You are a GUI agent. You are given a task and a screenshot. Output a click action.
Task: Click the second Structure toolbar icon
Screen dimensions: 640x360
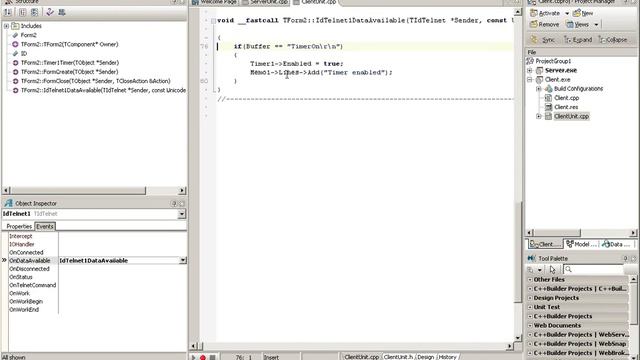(22, 12)
